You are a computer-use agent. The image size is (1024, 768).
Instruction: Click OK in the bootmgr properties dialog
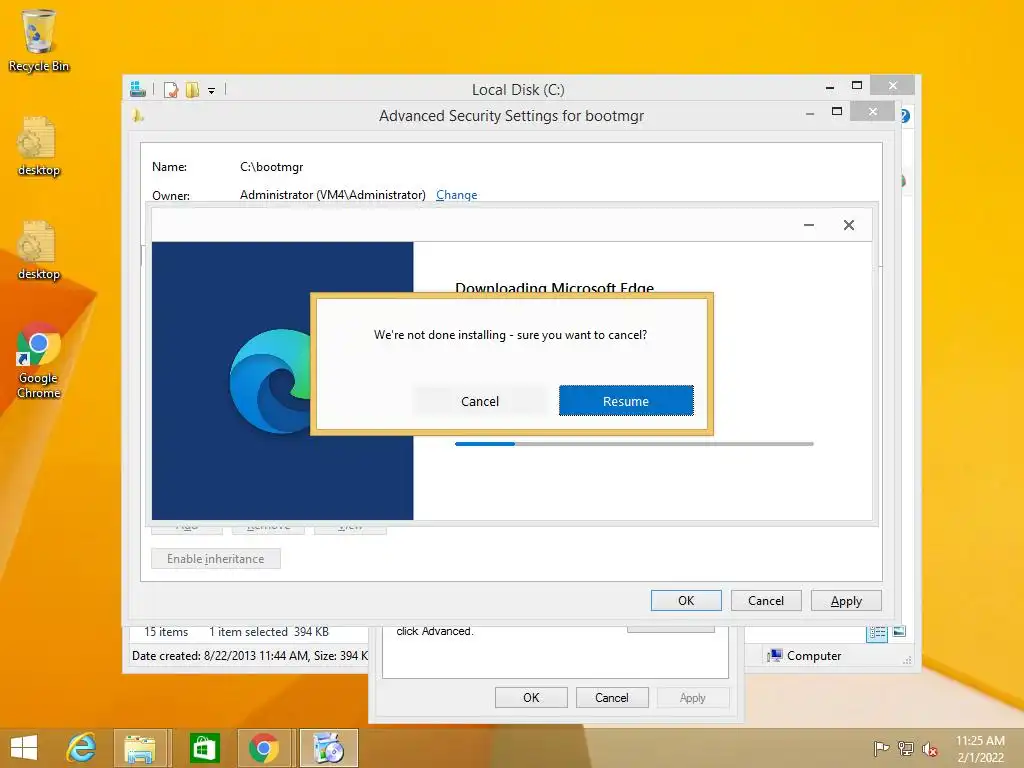click(x=531, y=697)
